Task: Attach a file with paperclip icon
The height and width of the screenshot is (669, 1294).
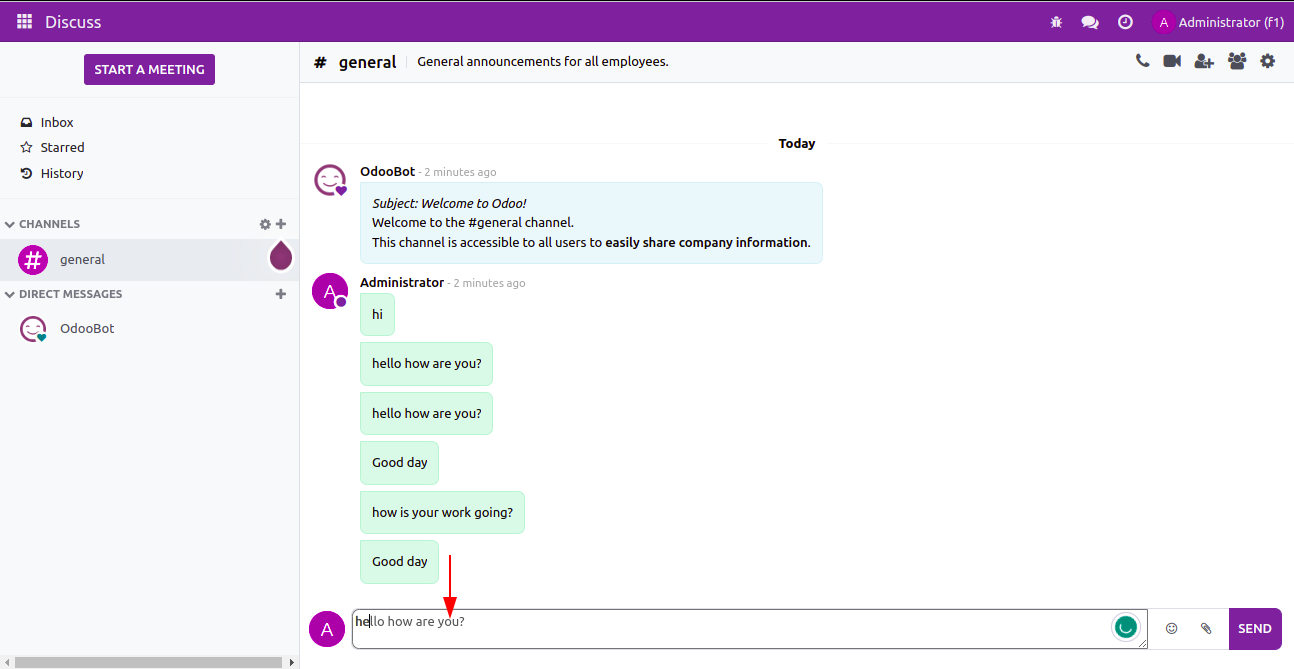Action: click(1206, 628)
